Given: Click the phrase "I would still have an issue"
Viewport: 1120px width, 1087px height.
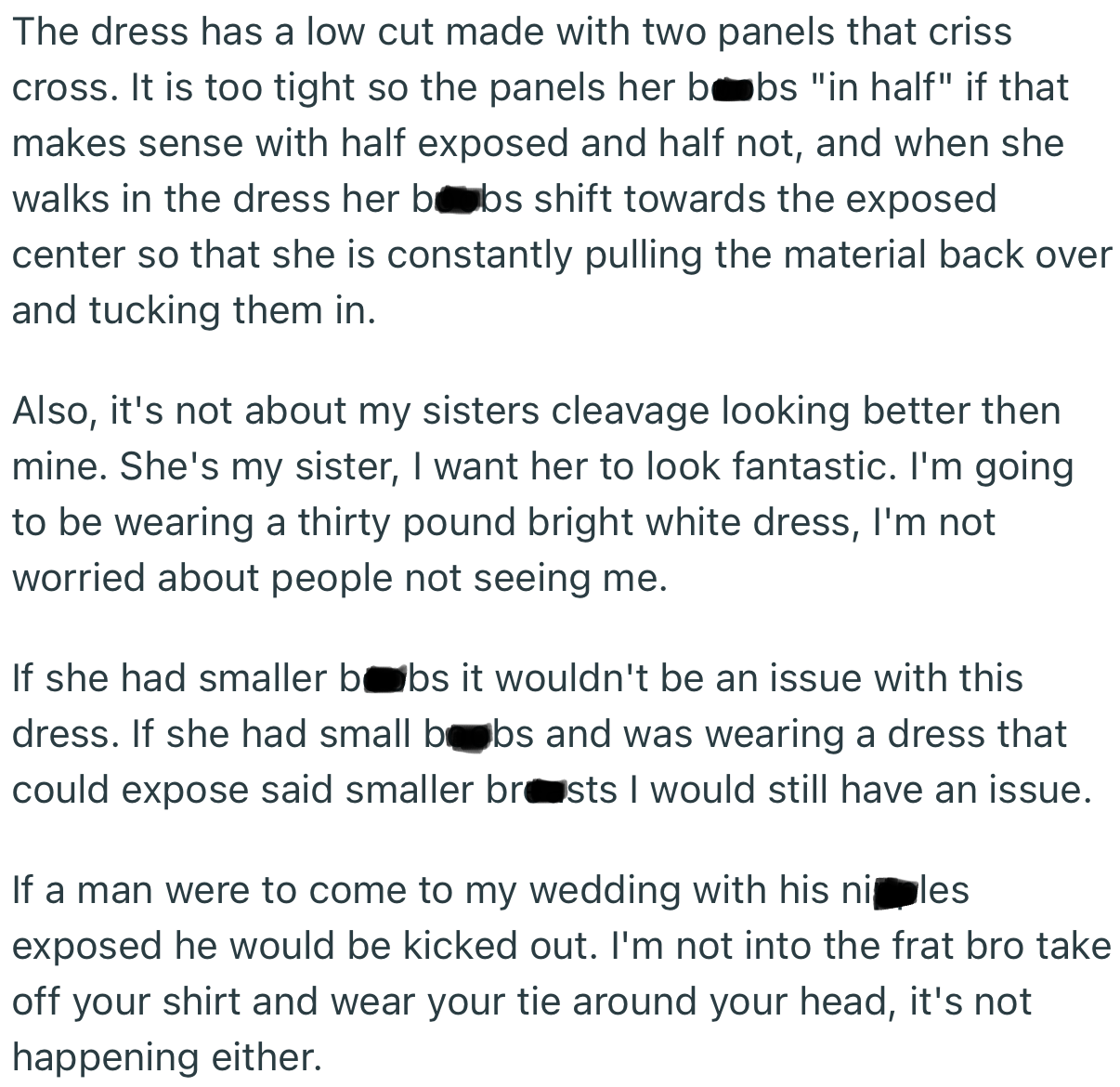Looking at the screenshot, I should [x=855, y=790].
